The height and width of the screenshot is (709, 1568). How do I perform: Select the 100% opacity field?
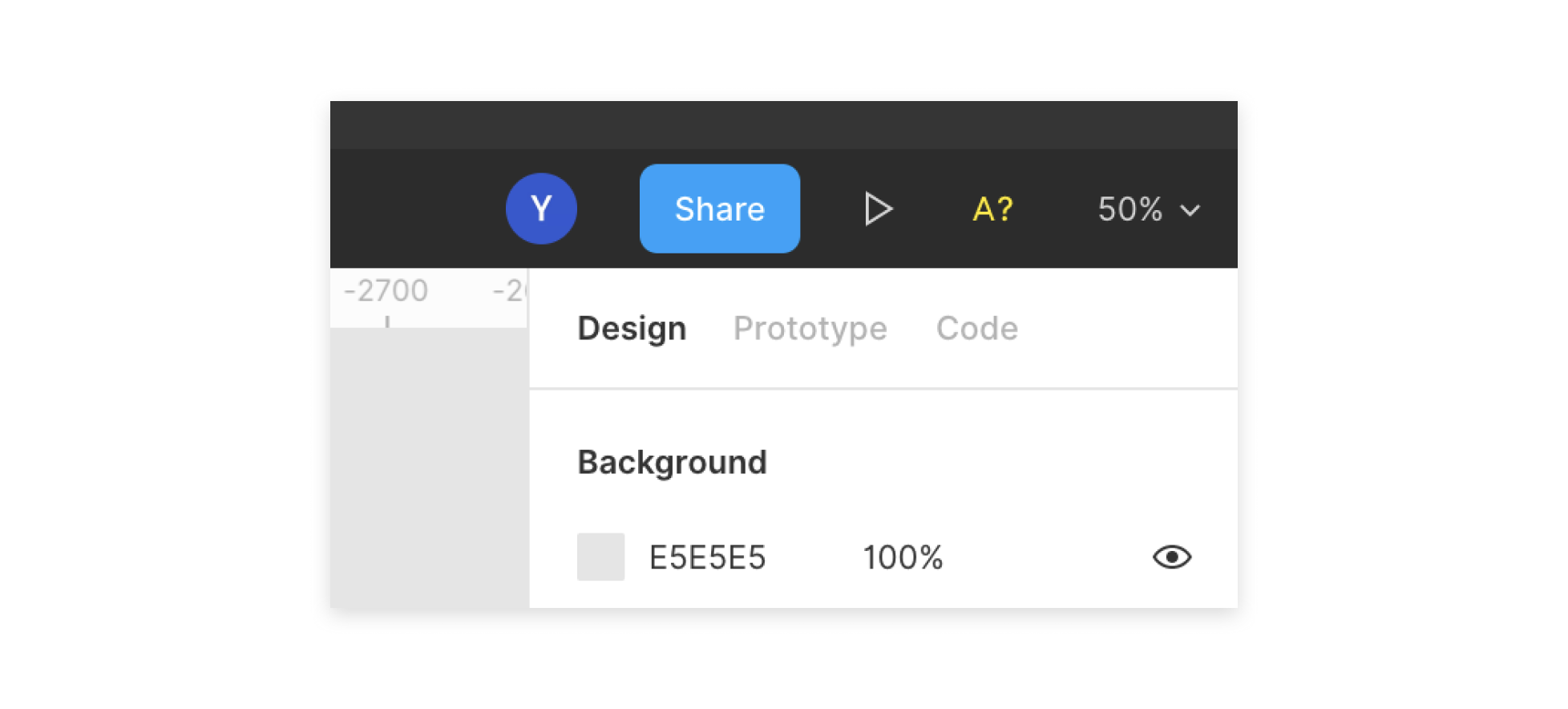pos(903,557)
